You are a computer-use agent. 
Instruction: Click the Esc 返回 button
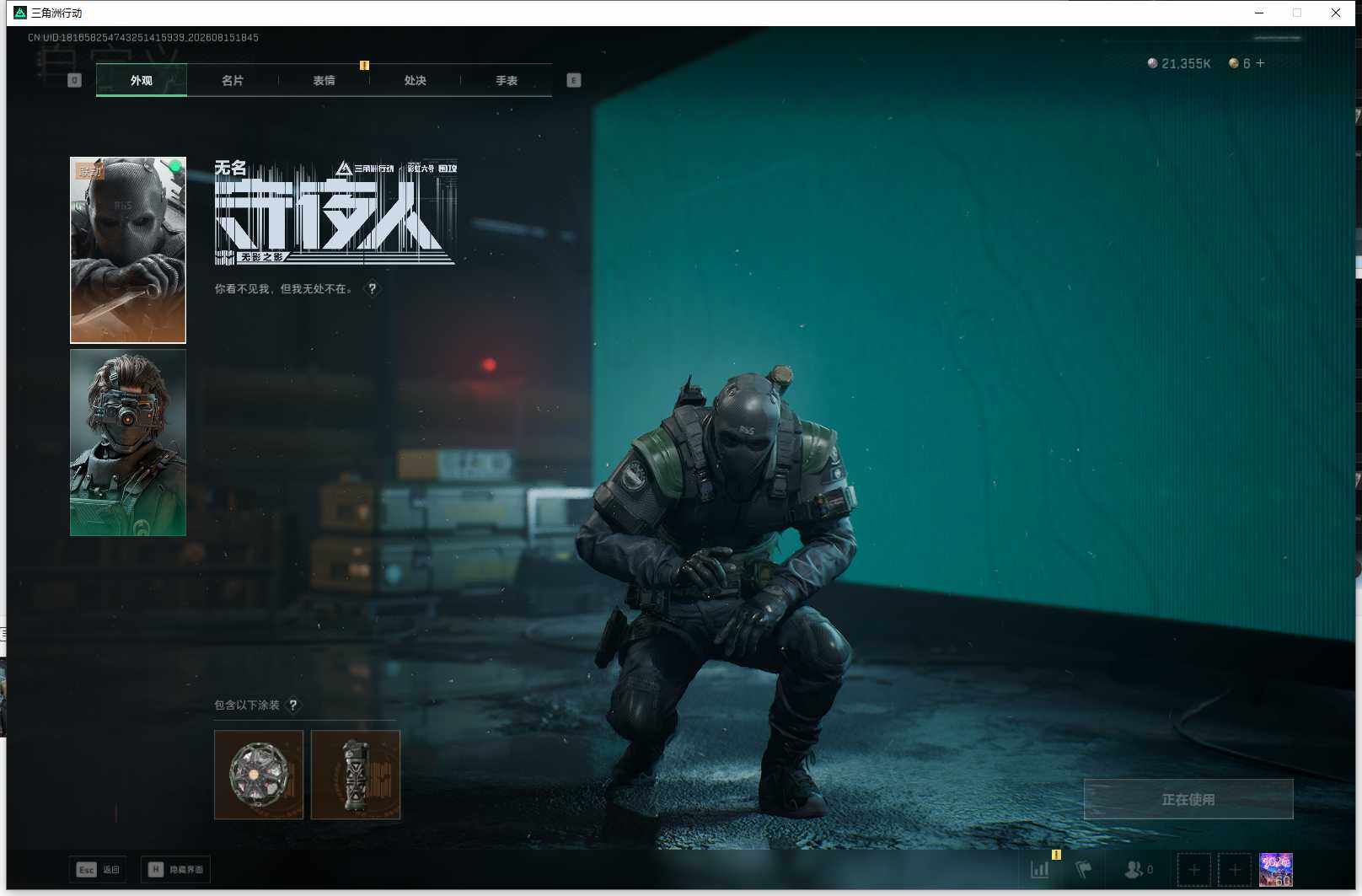tap(98, 869)
